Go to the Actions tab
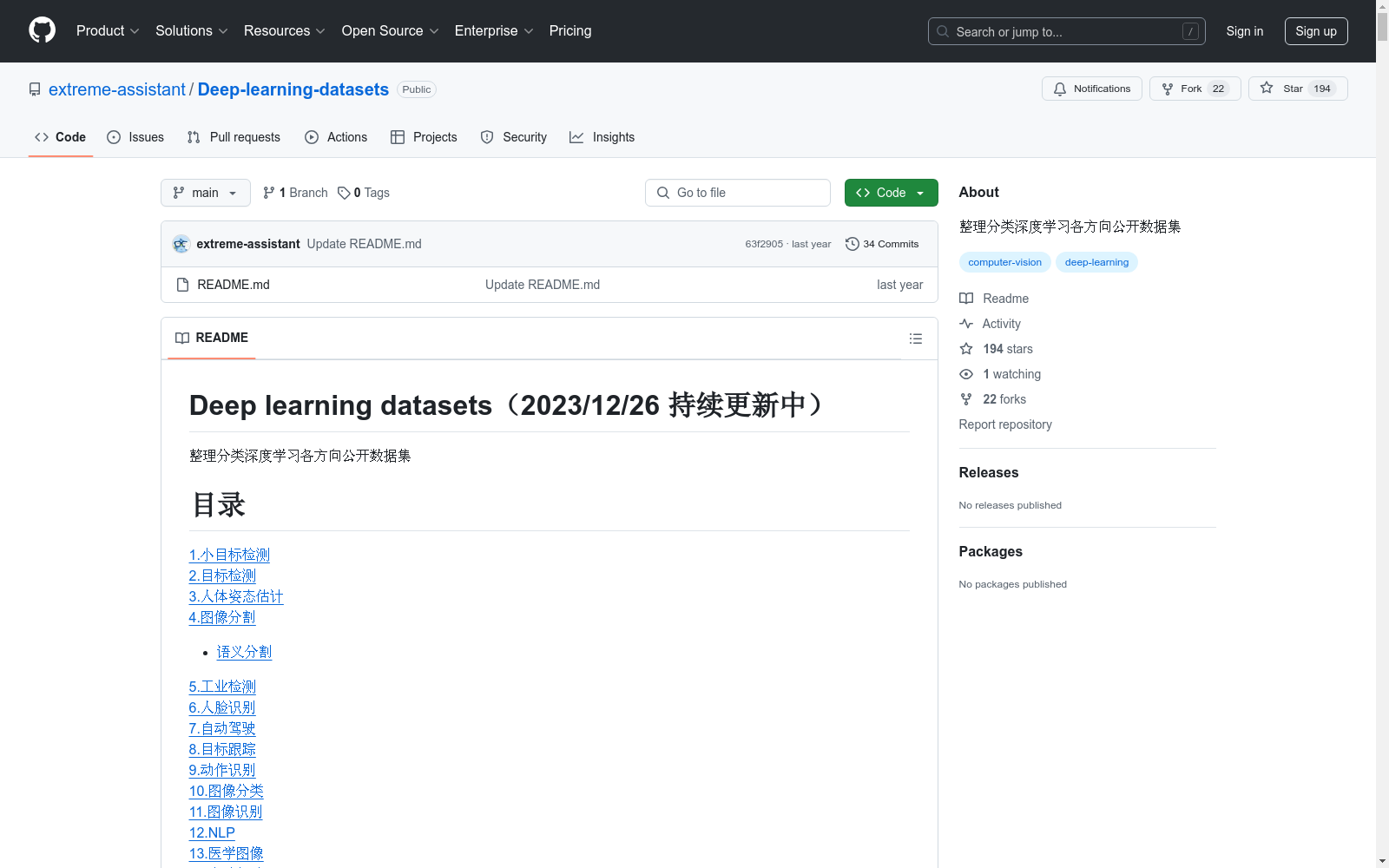The width and height of the screenshot is (1389, 868). [x=336, y=137]
